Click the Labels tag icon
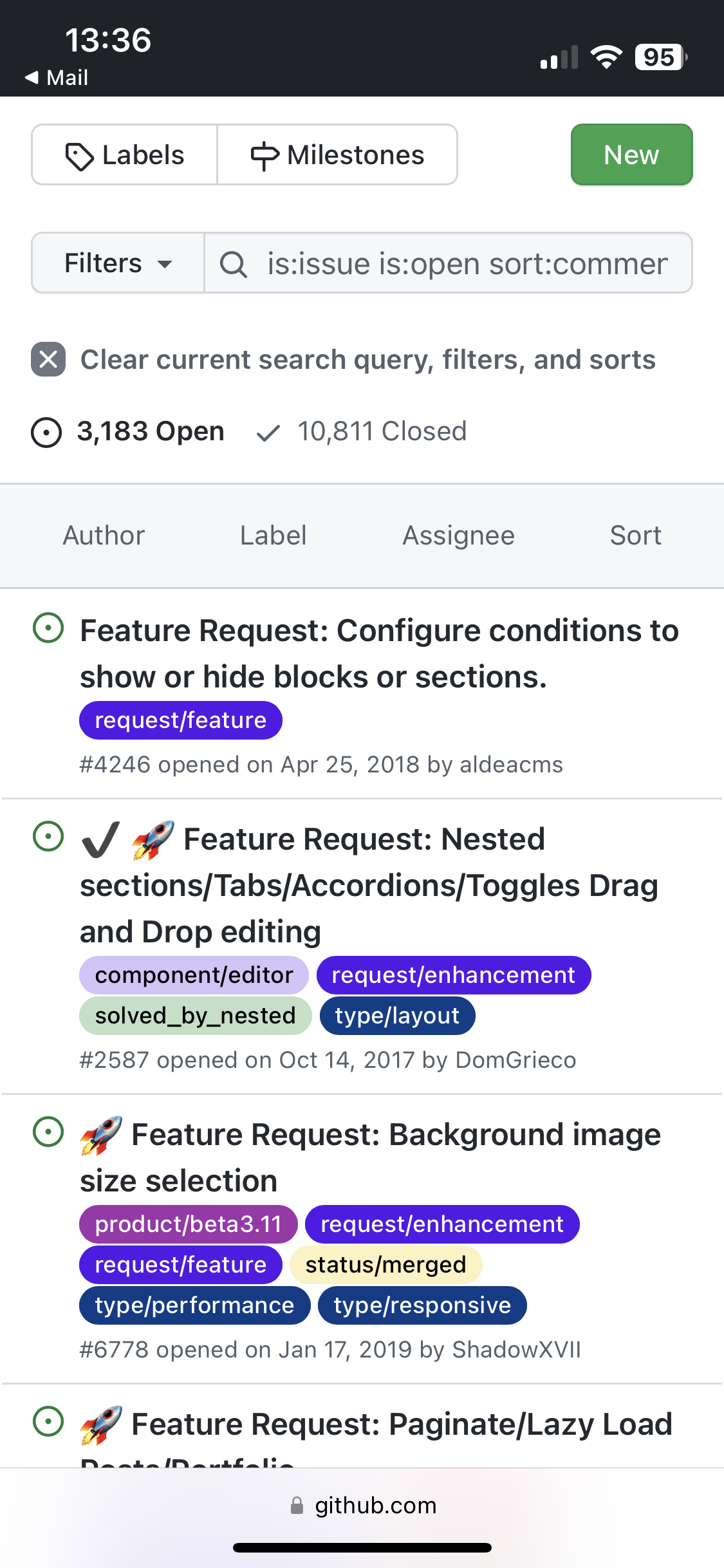Viewport: 724px width, 1568px height. [x=80, y=154]
